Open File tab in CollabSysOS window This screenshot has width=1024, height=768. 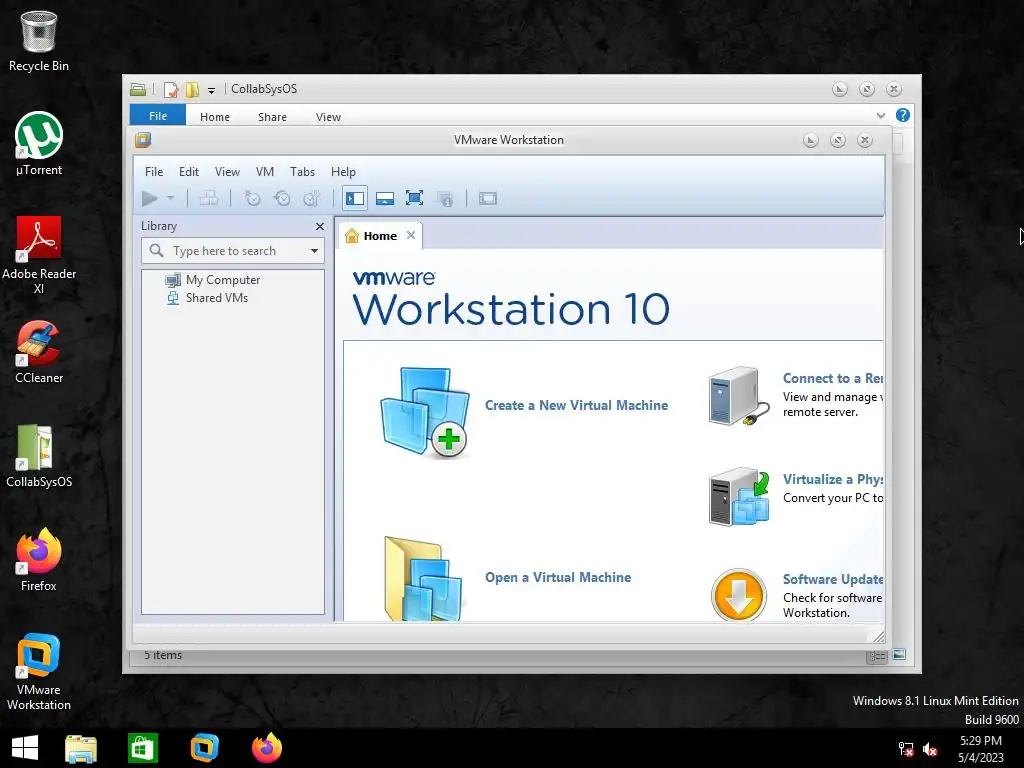pos(158,116)
